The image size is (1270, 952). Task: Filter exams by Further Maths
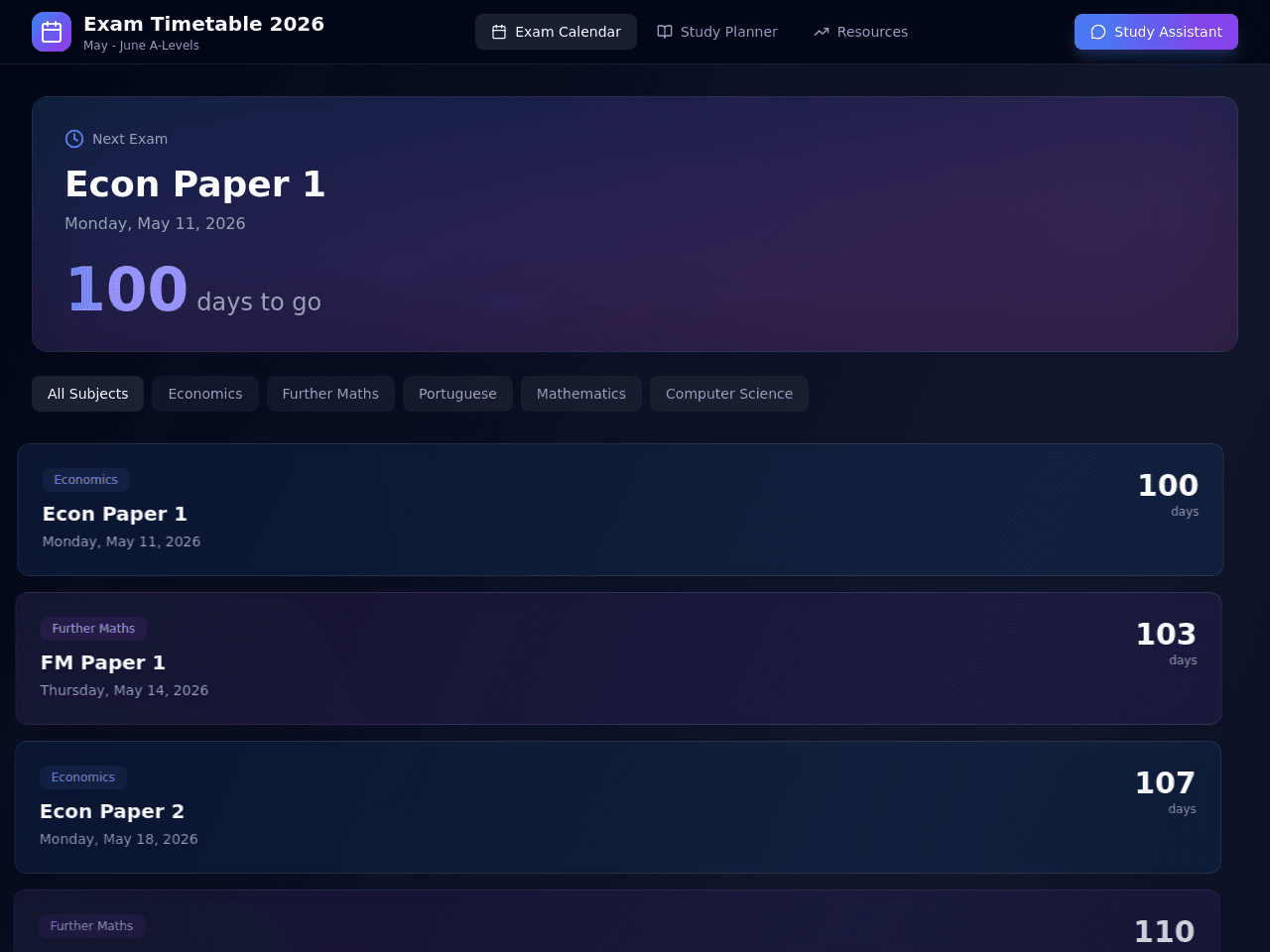[x=330, y=394]
